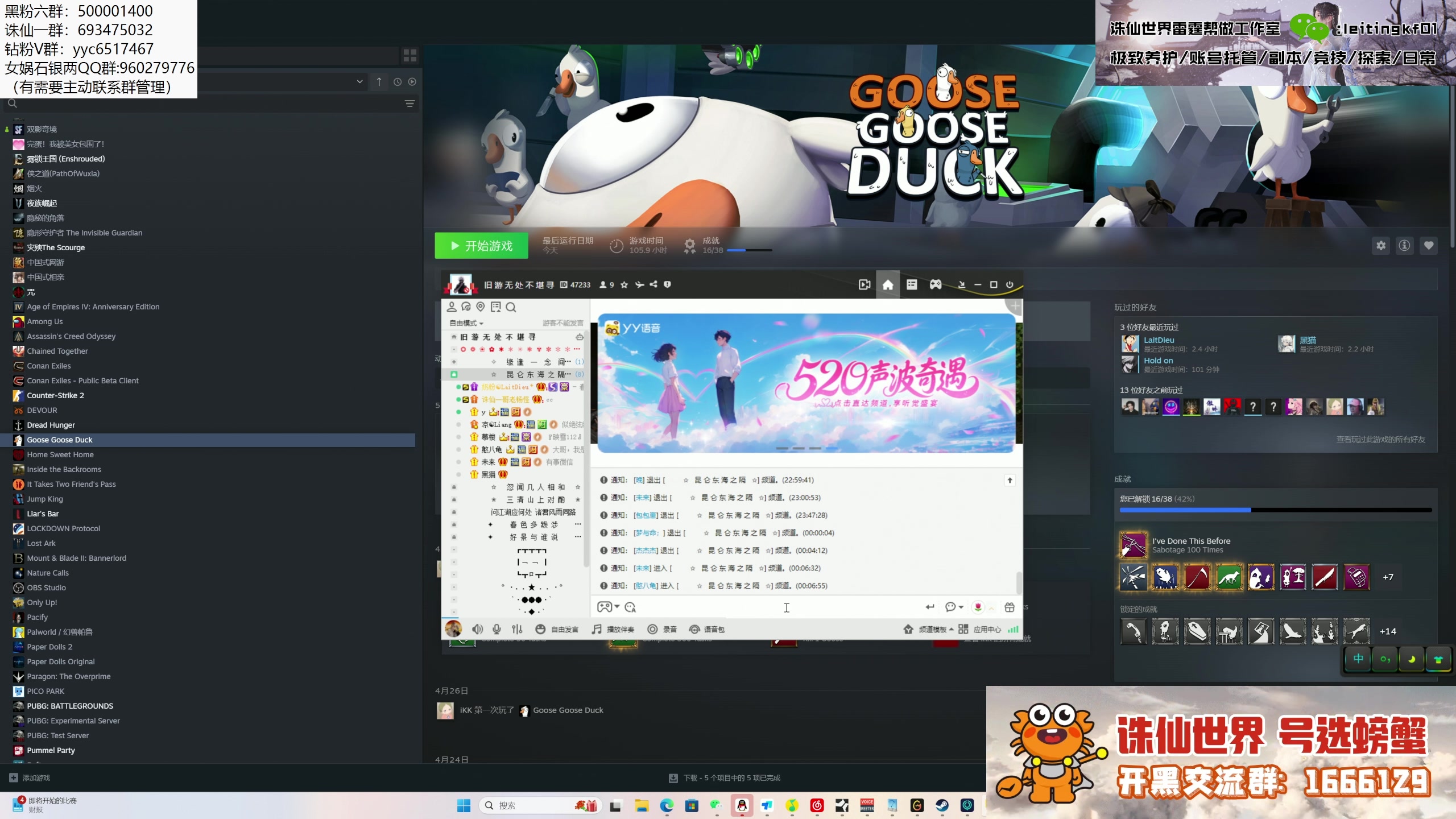Screen dimensions: 1456x819
Task: Open YY game controller tab icon
Action: [x=936, y=284]
